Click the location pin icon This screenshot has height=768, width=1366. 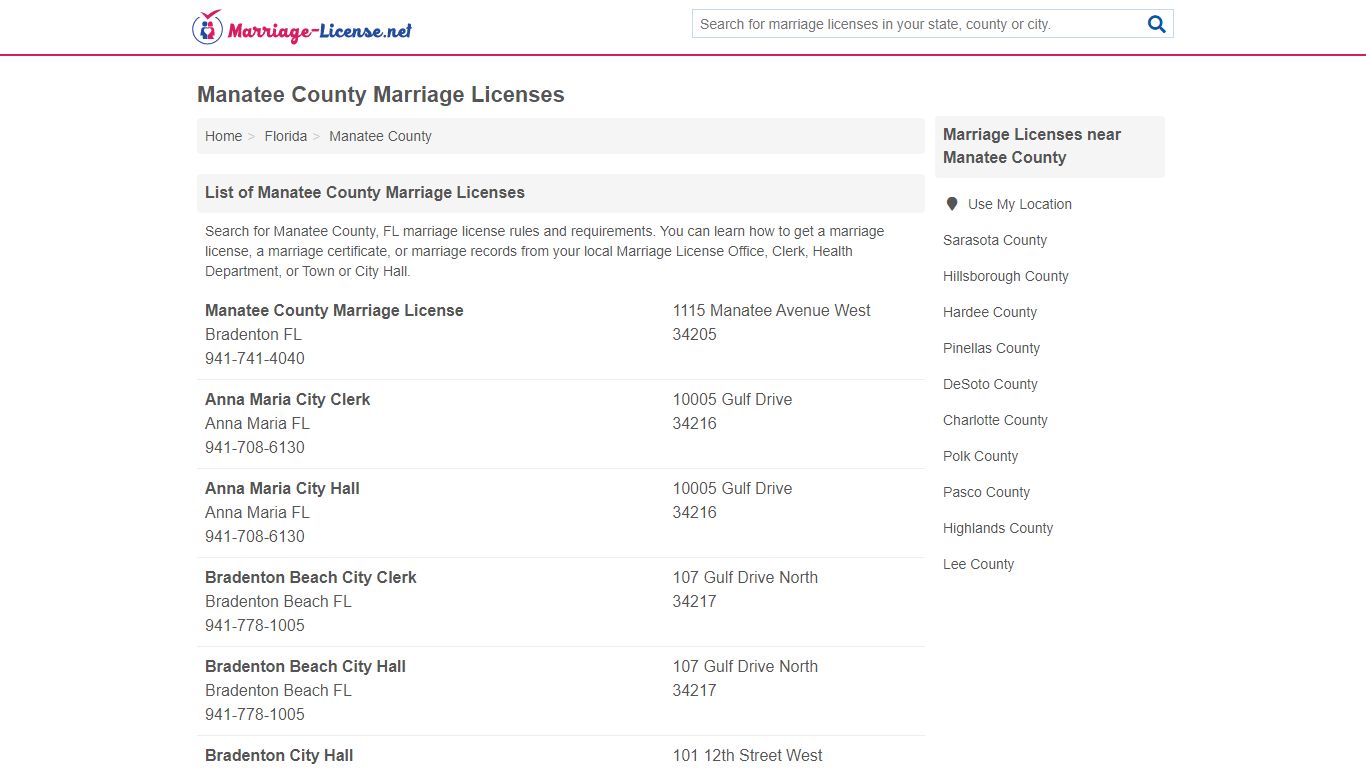click(952, 204)
